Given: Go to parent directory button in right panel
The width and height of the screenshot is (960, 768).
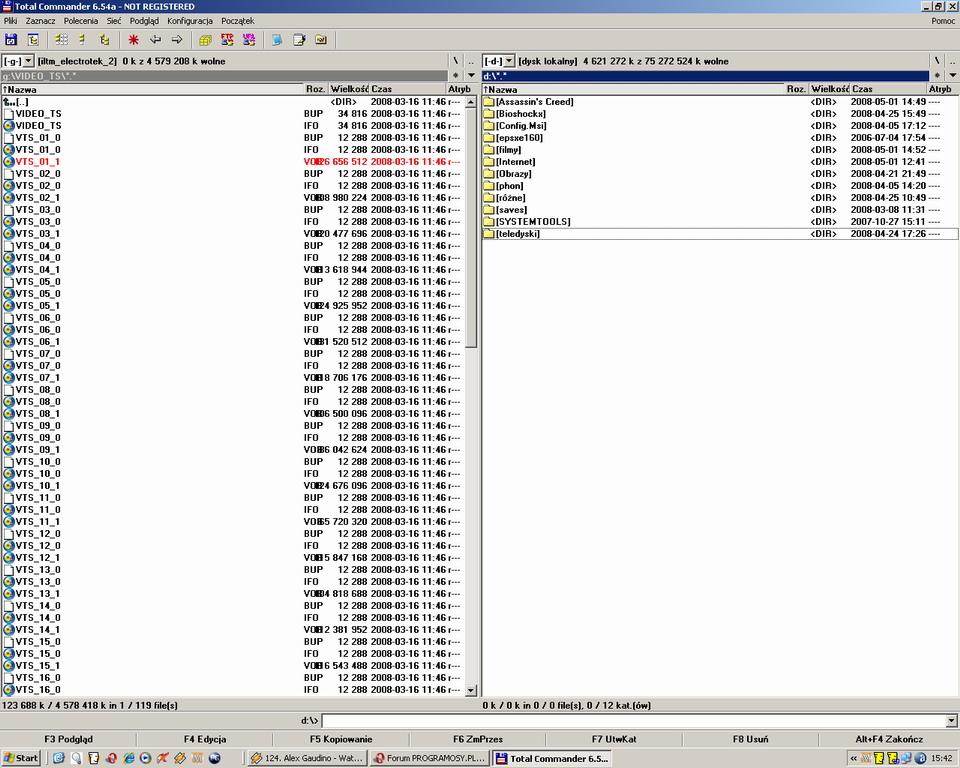Looking at the screenshot, I should pos(953,61).
